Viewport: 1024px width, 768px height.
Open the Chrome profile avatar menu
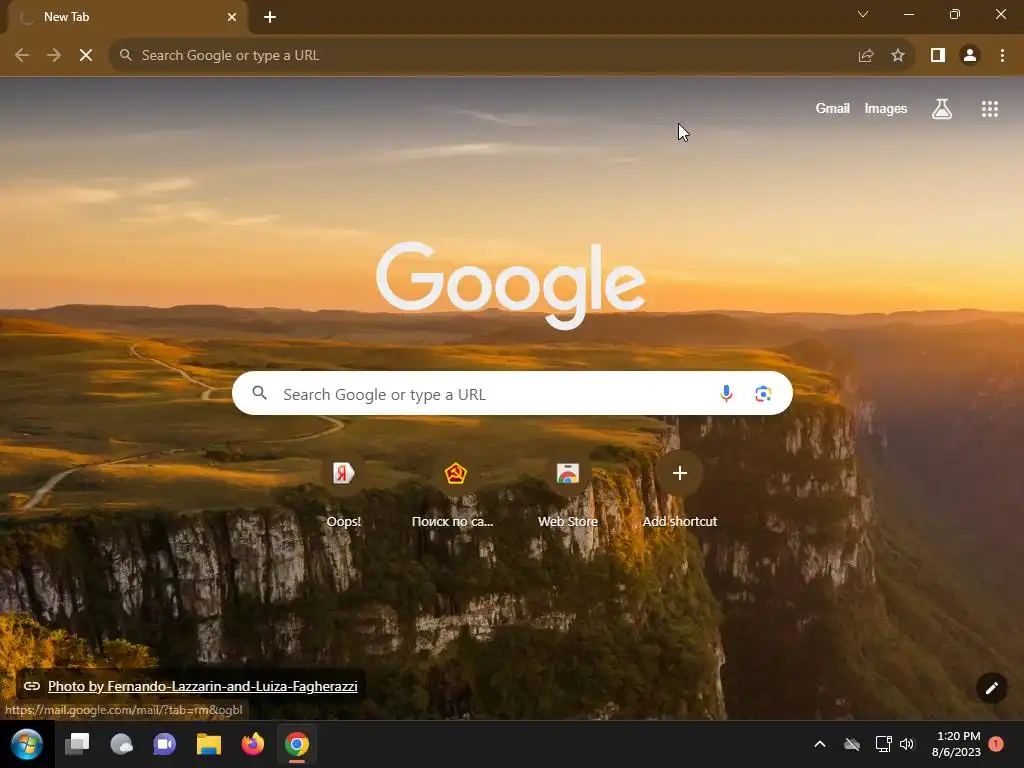[x=970, y=56]
